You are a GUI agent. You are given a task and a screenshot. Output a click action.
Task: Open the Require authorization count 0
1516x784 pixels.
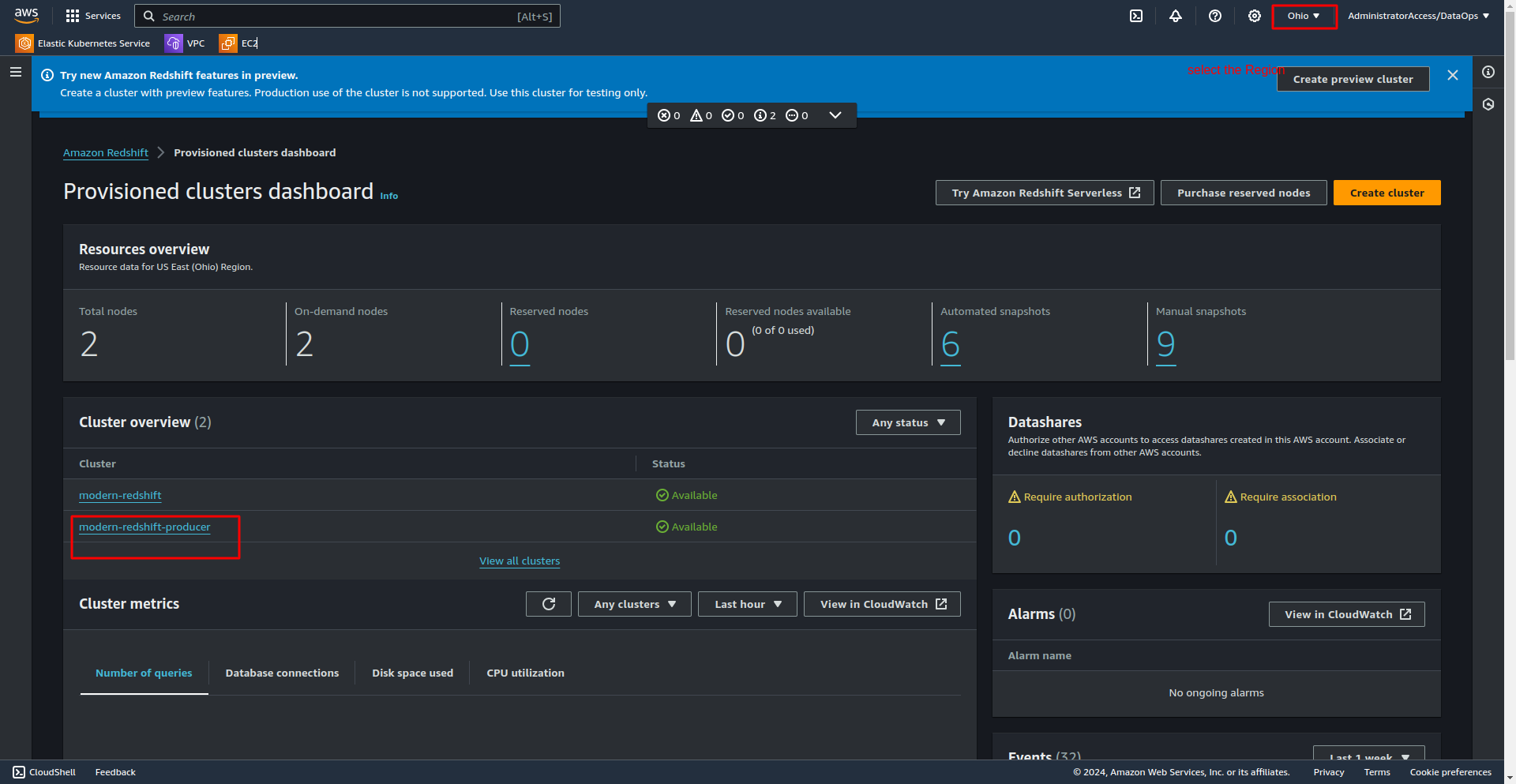coord(1015,538)
